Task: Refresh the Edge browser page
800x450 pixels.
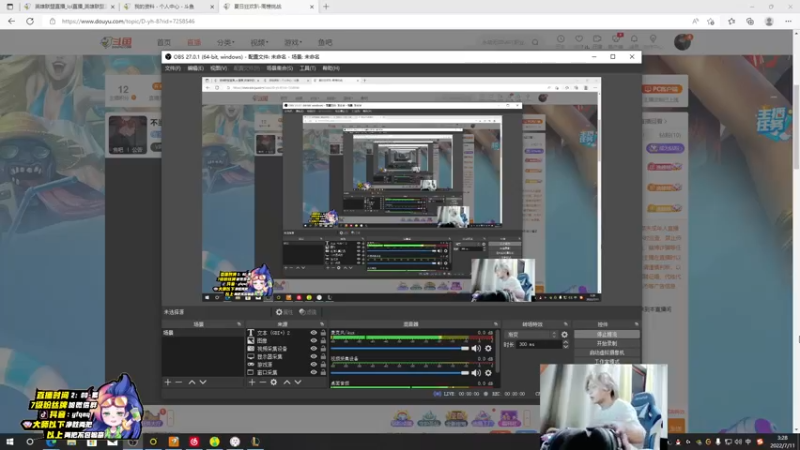Action: coord(30,21)
